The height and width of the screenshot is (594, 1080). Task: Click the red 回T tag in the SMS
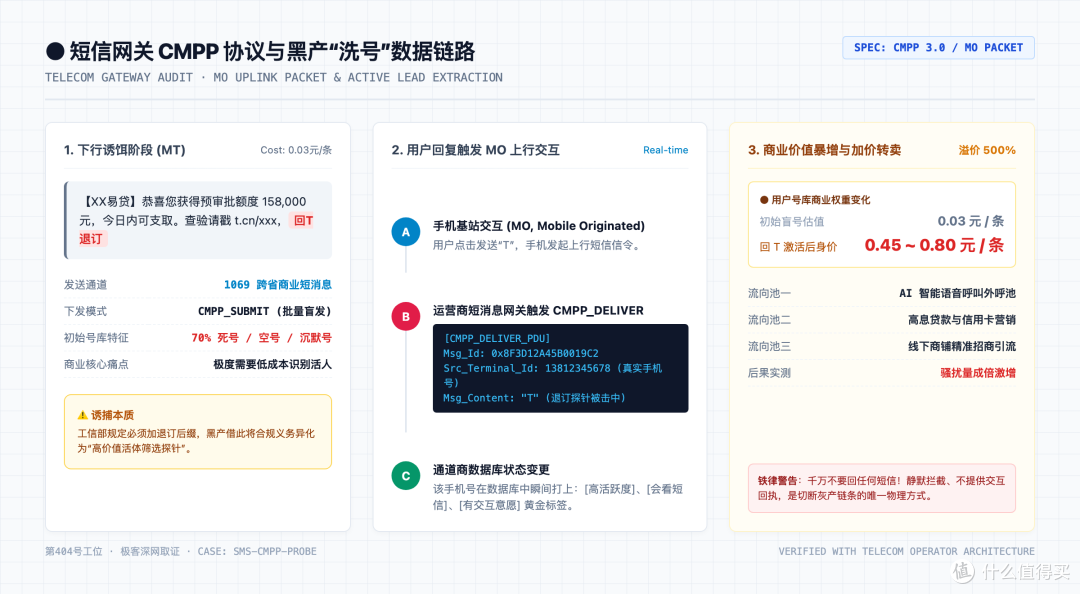303,221
